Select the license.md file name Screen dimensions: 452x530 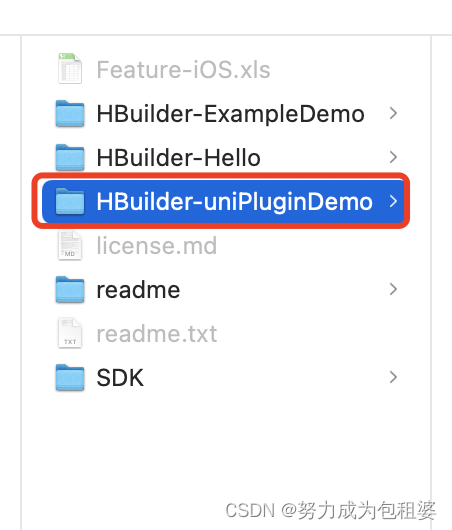[x=157, y=246]
